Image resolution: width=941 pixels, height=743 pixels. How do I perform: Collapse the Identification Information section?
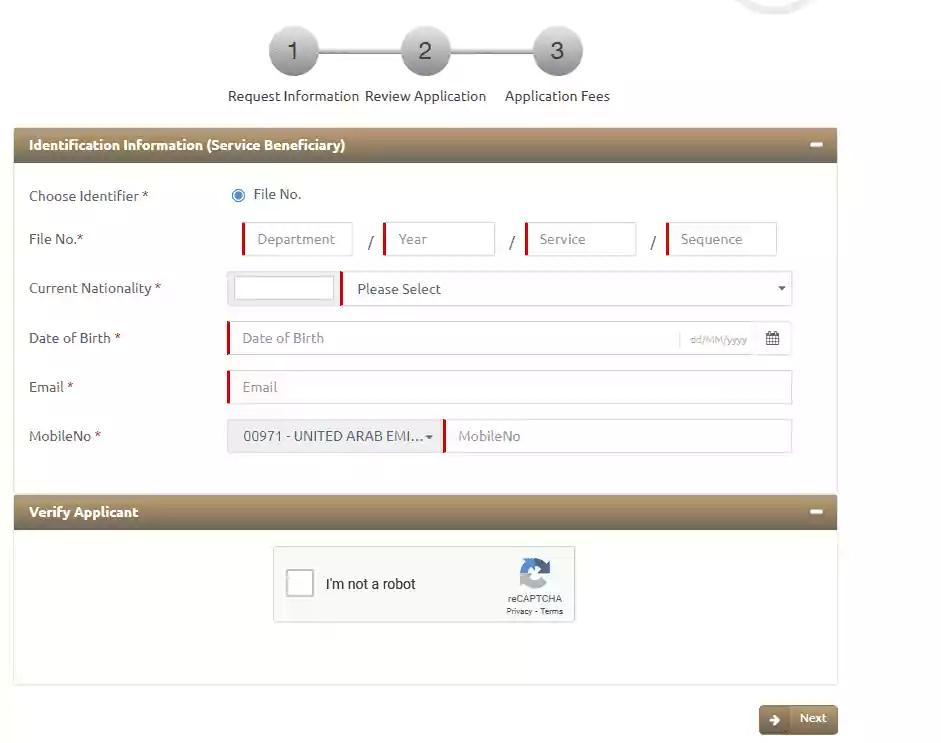[816, 145]
